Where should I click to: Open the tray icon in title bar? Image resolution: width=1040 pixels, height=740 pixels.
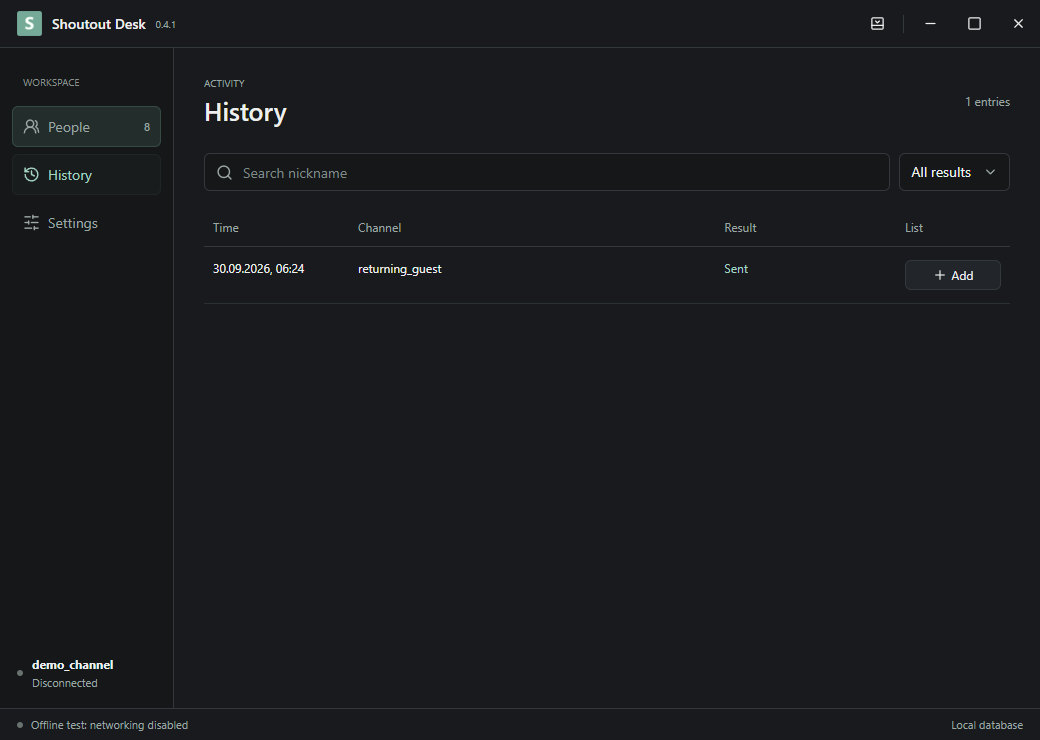877,24
